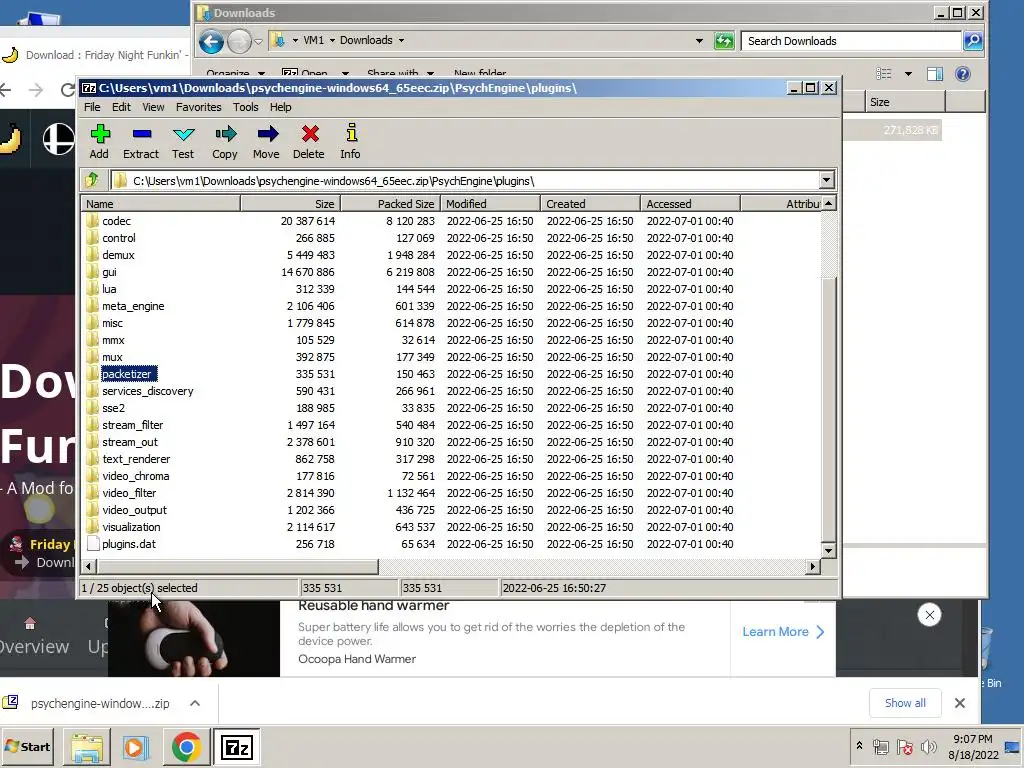Sort by the Created column header

(590, 204)
